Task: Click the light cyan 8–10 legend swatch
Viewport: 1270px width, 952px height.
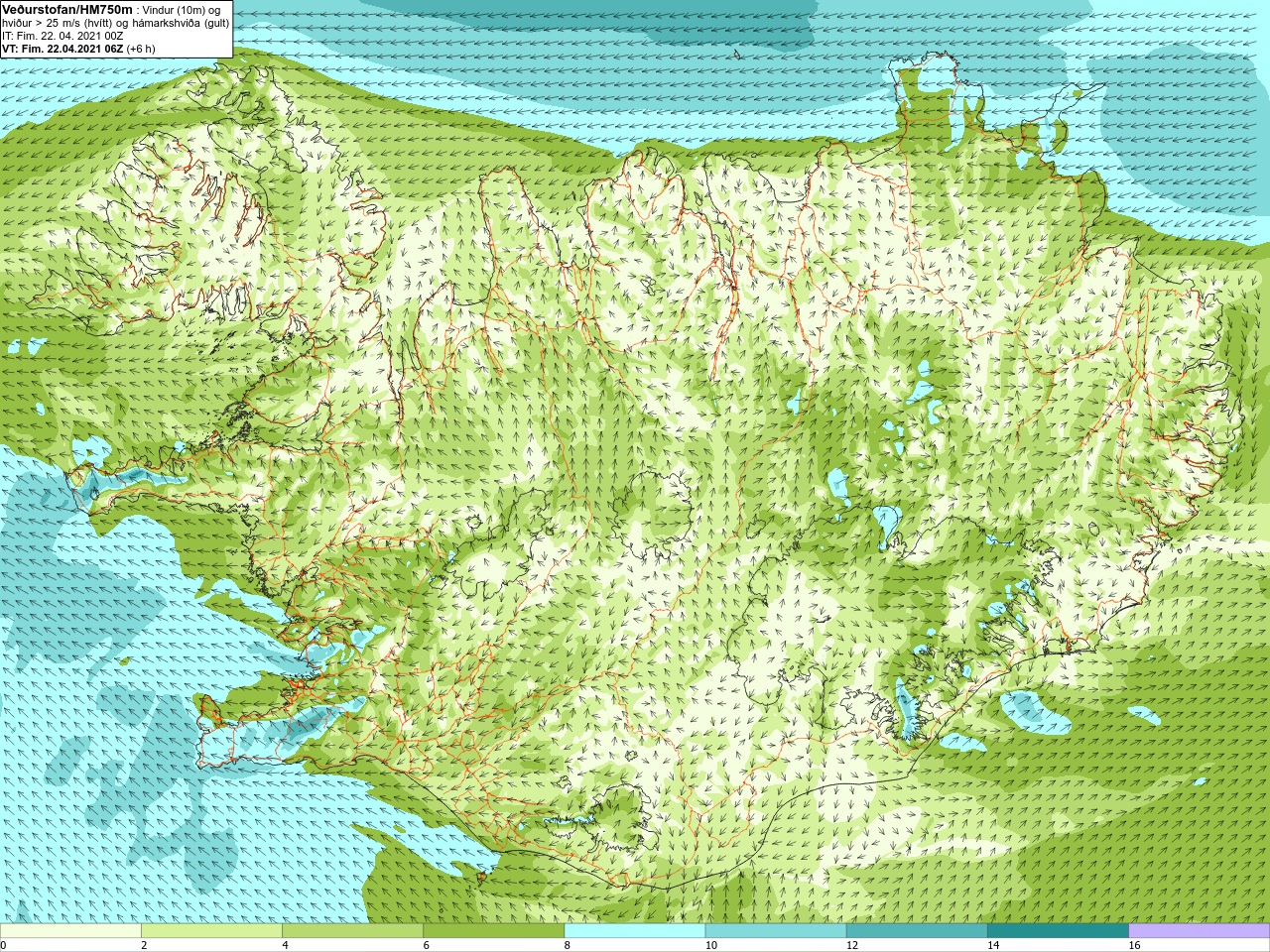Action: click(x=635, y=931)
